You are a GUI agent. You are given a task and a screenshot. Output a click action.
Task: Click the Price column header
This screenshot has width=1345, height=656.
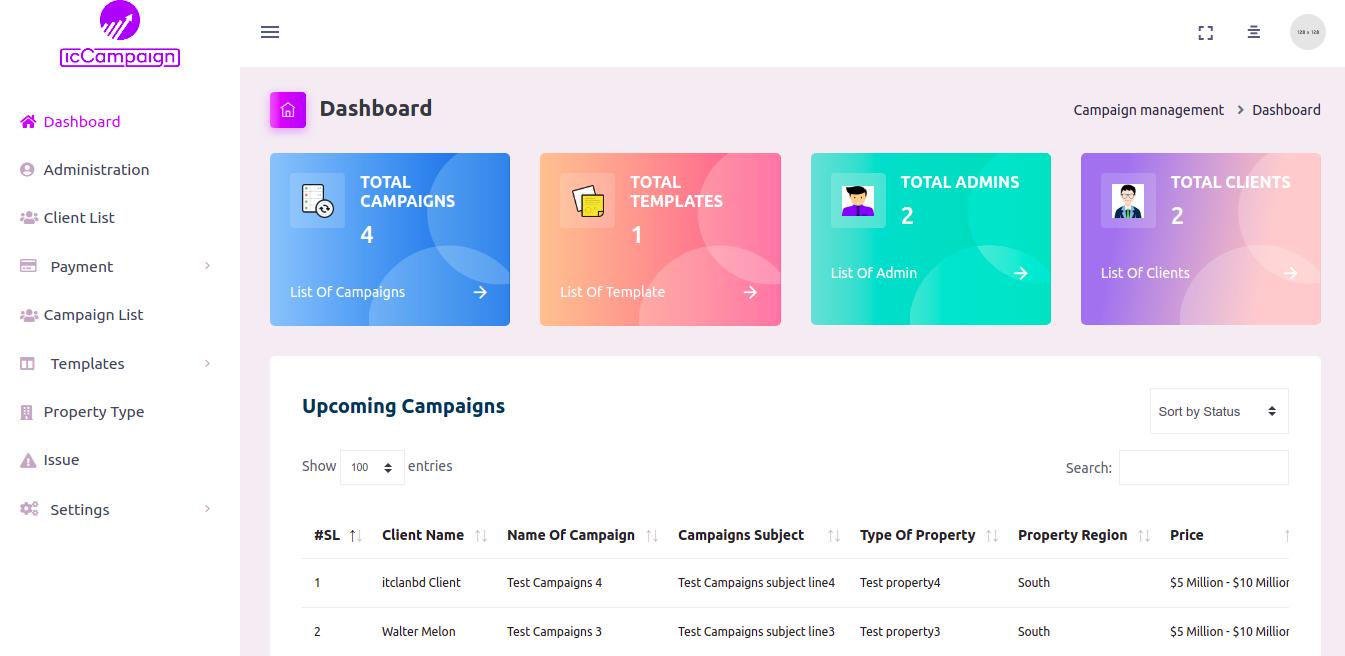[1187, 535]
